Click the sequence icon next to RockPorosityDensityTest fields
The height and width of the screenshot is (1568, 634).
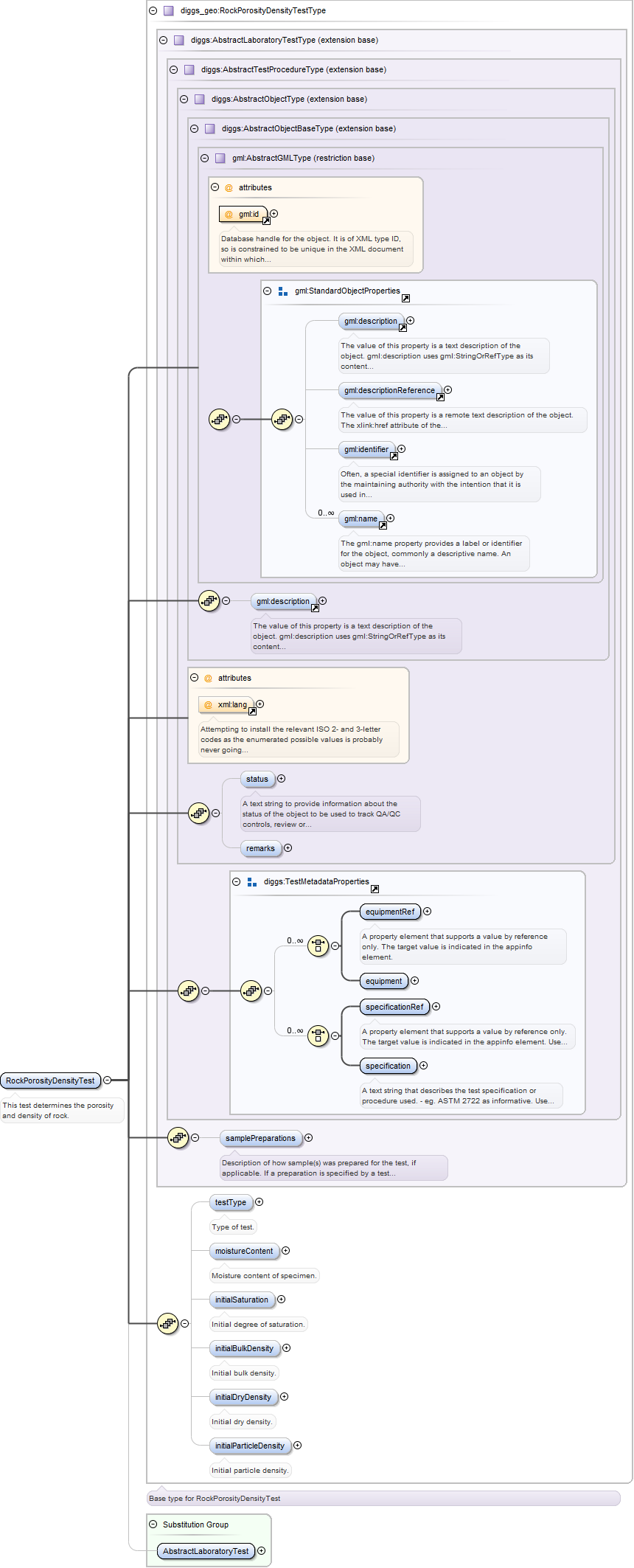pyautogui.click(x=168, y=1323)
